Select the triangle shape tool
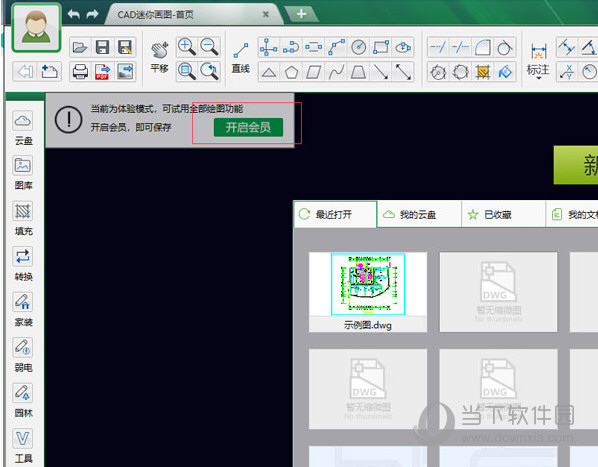 coord(269,72)
